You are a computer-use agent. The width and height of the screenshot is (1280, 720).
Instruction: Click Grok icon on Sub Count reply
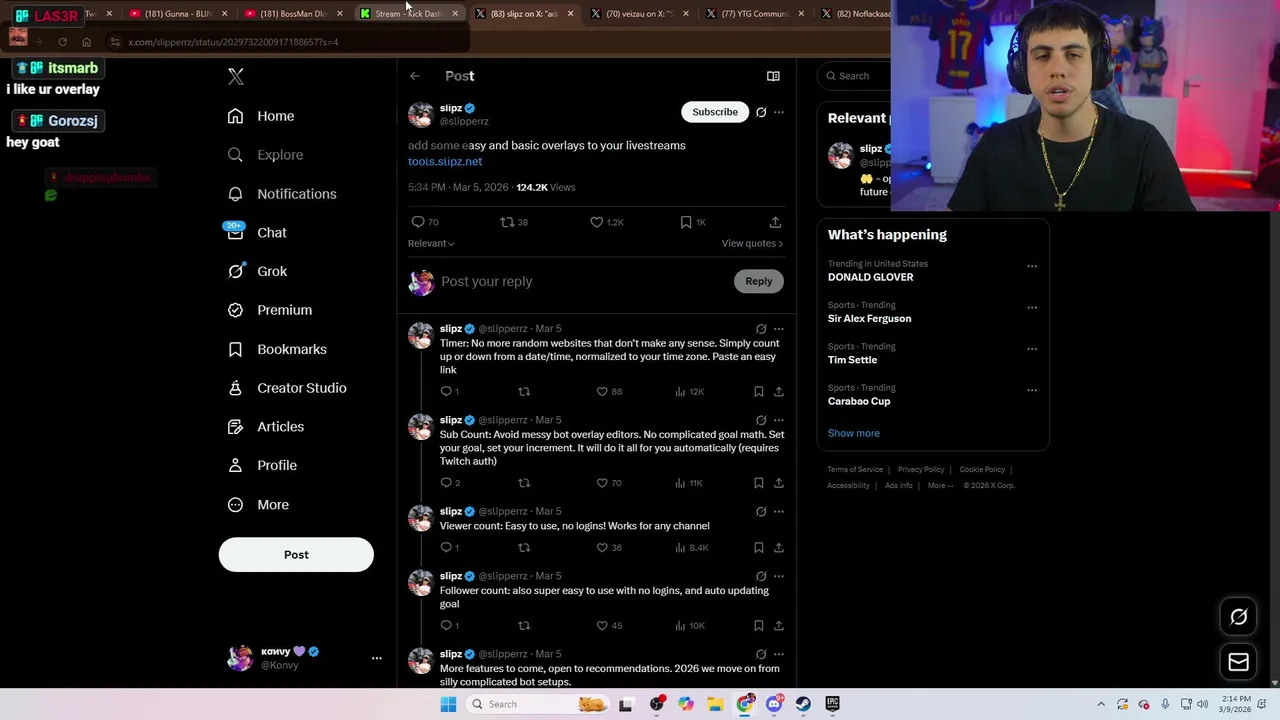[761, 420]
